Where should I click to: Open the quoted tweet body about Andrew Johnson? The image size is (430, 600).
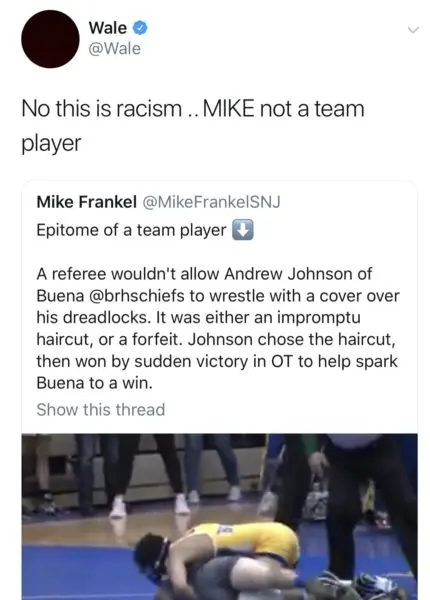coord(218,328)
